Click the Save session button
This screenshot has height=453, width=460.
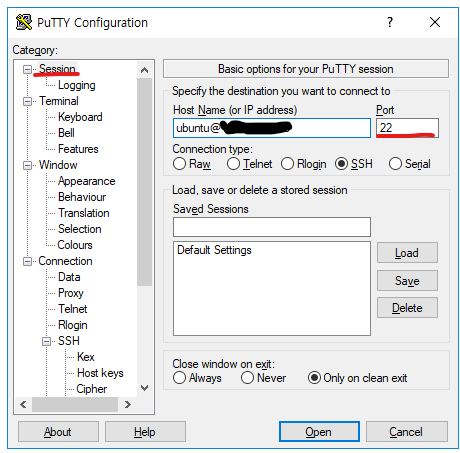[x=407, y=280]
